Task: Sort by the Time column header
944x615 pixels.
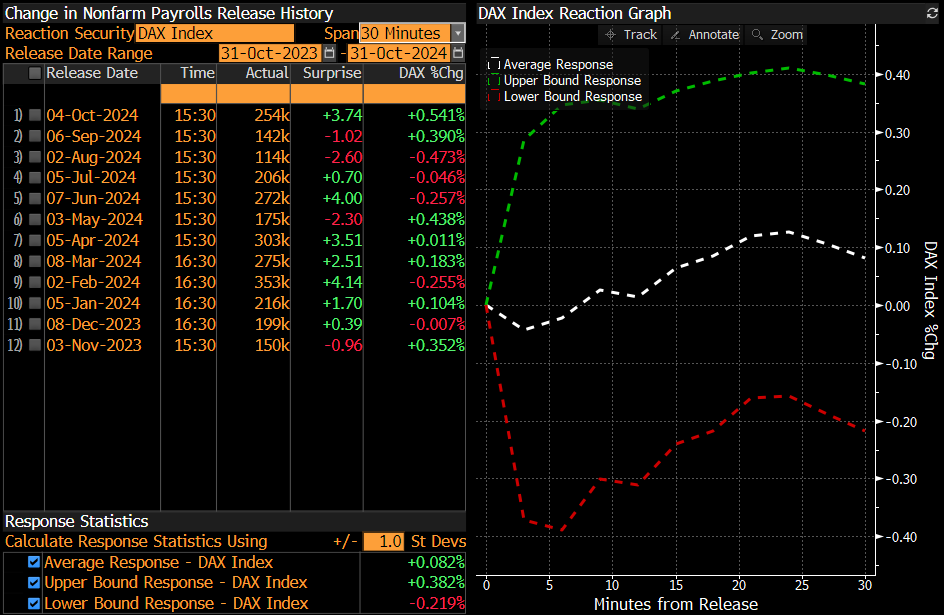Action: click(197, 73)
